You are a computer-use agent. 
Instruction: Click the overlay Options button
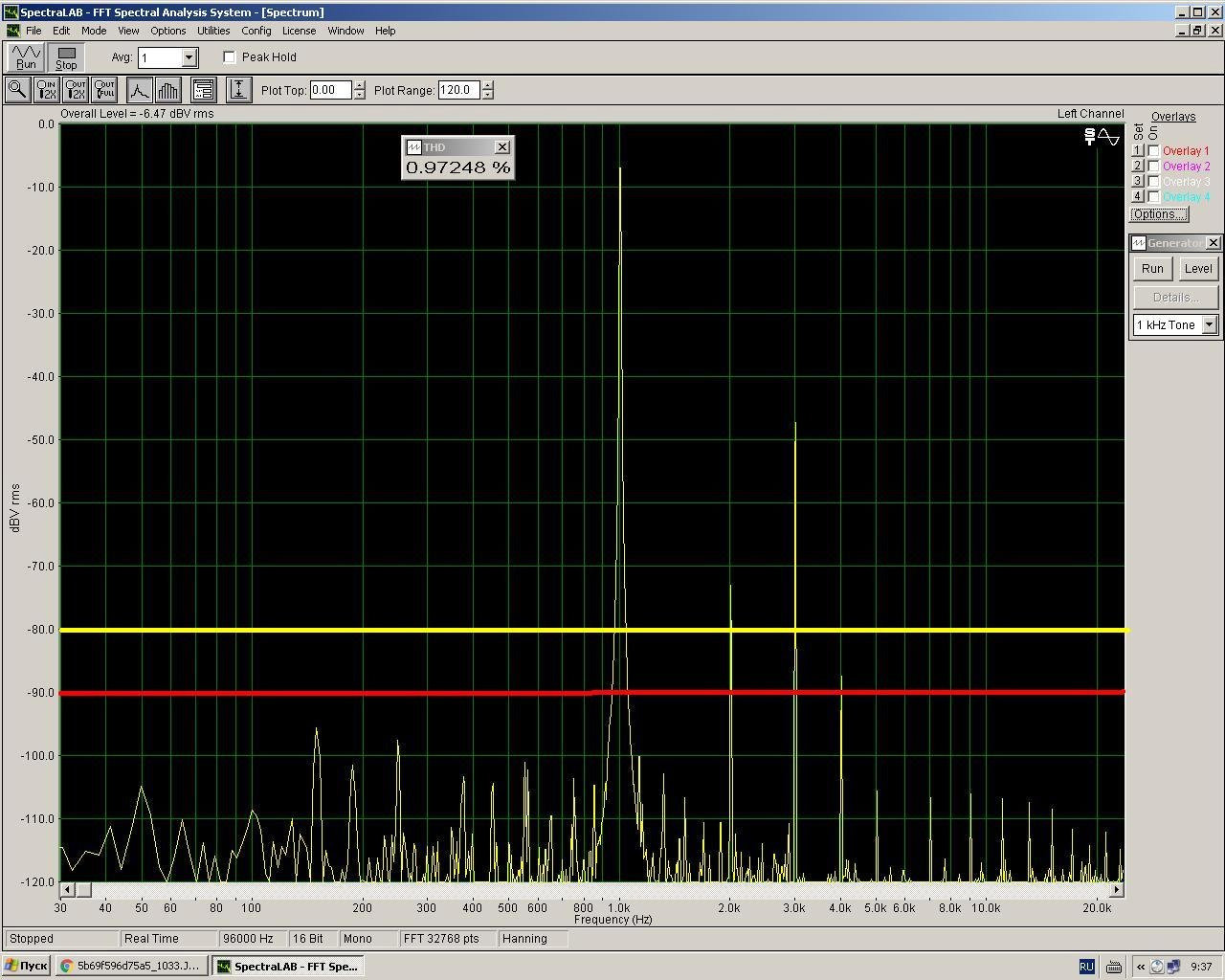[x=1159, y=214]
